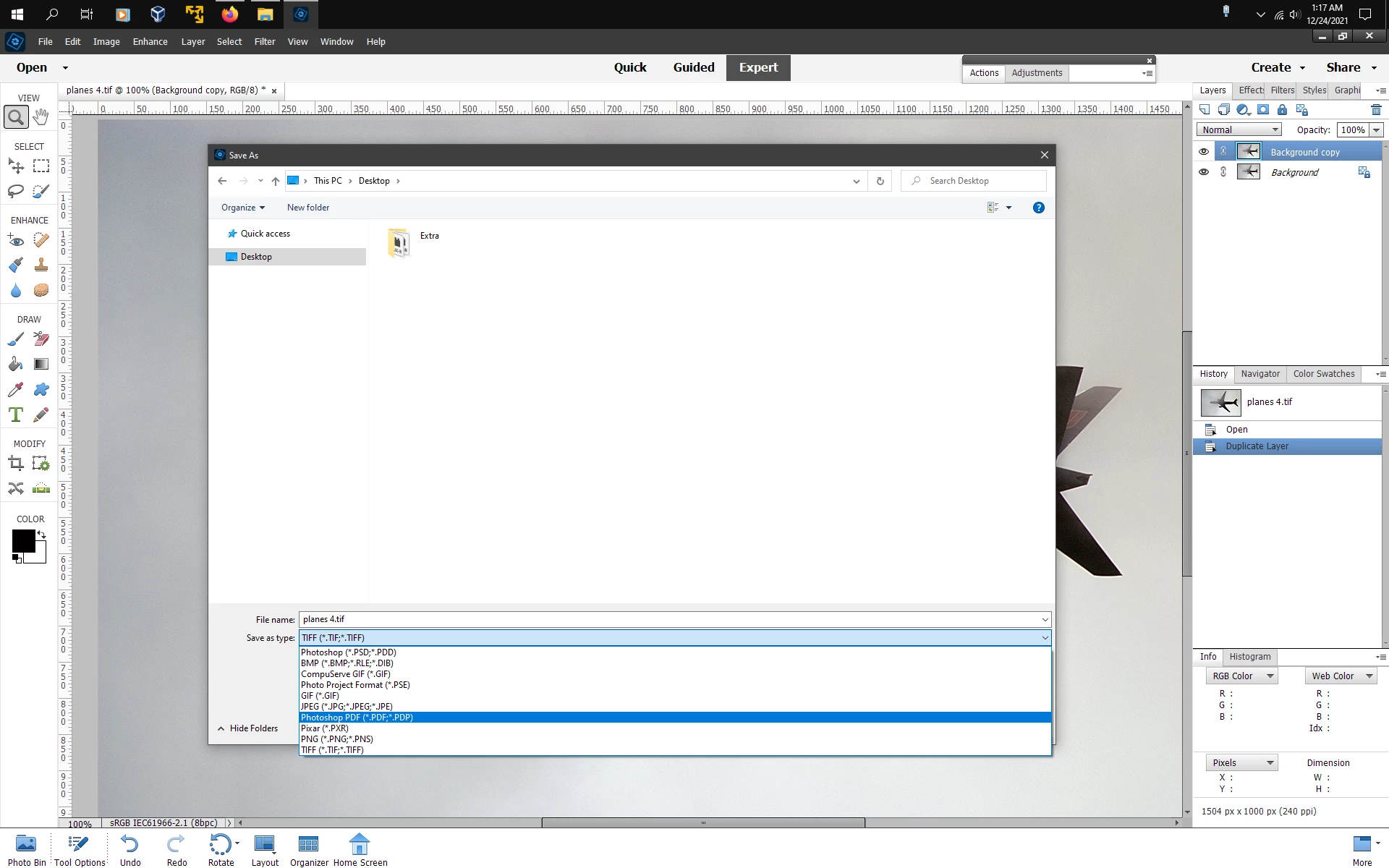Click the delete layer trash icon
Image resolution: width=1389 pixels, height=868 pixels.
1375,110
